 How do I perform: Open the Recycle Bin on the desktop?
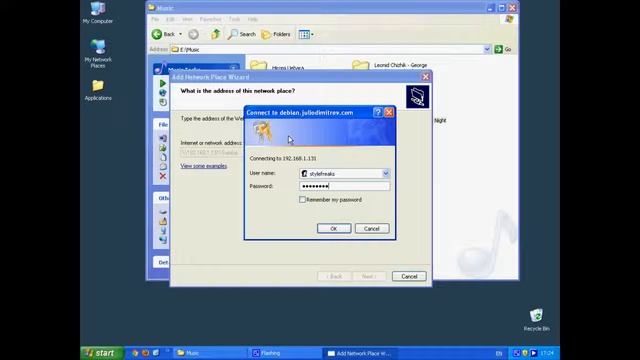coord(536,320)
